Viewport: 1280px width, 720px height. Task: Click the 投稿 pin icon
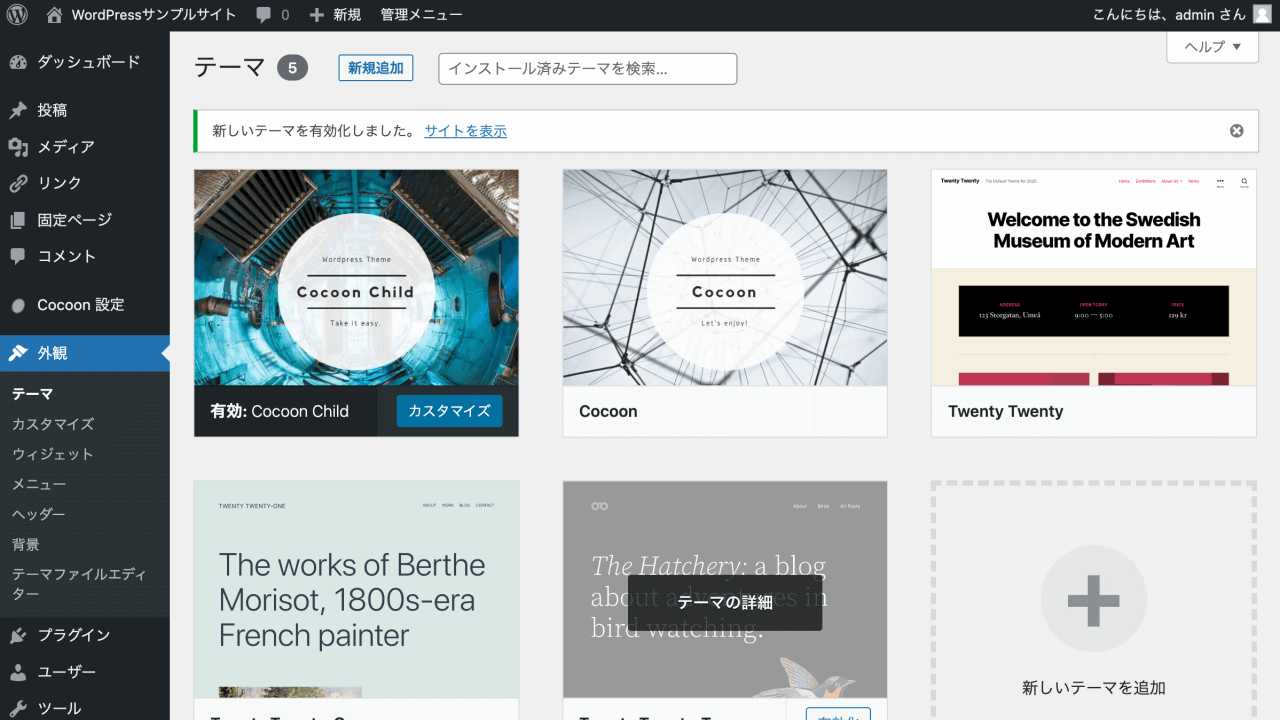pos(18,110)
